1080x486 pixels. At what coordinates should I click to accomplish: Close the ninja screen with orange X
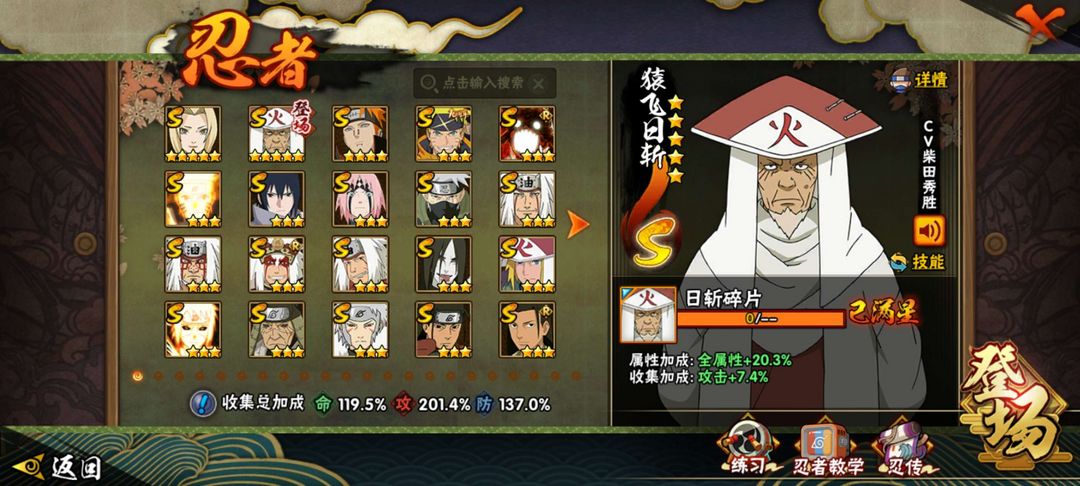(x=1038, y=22)
